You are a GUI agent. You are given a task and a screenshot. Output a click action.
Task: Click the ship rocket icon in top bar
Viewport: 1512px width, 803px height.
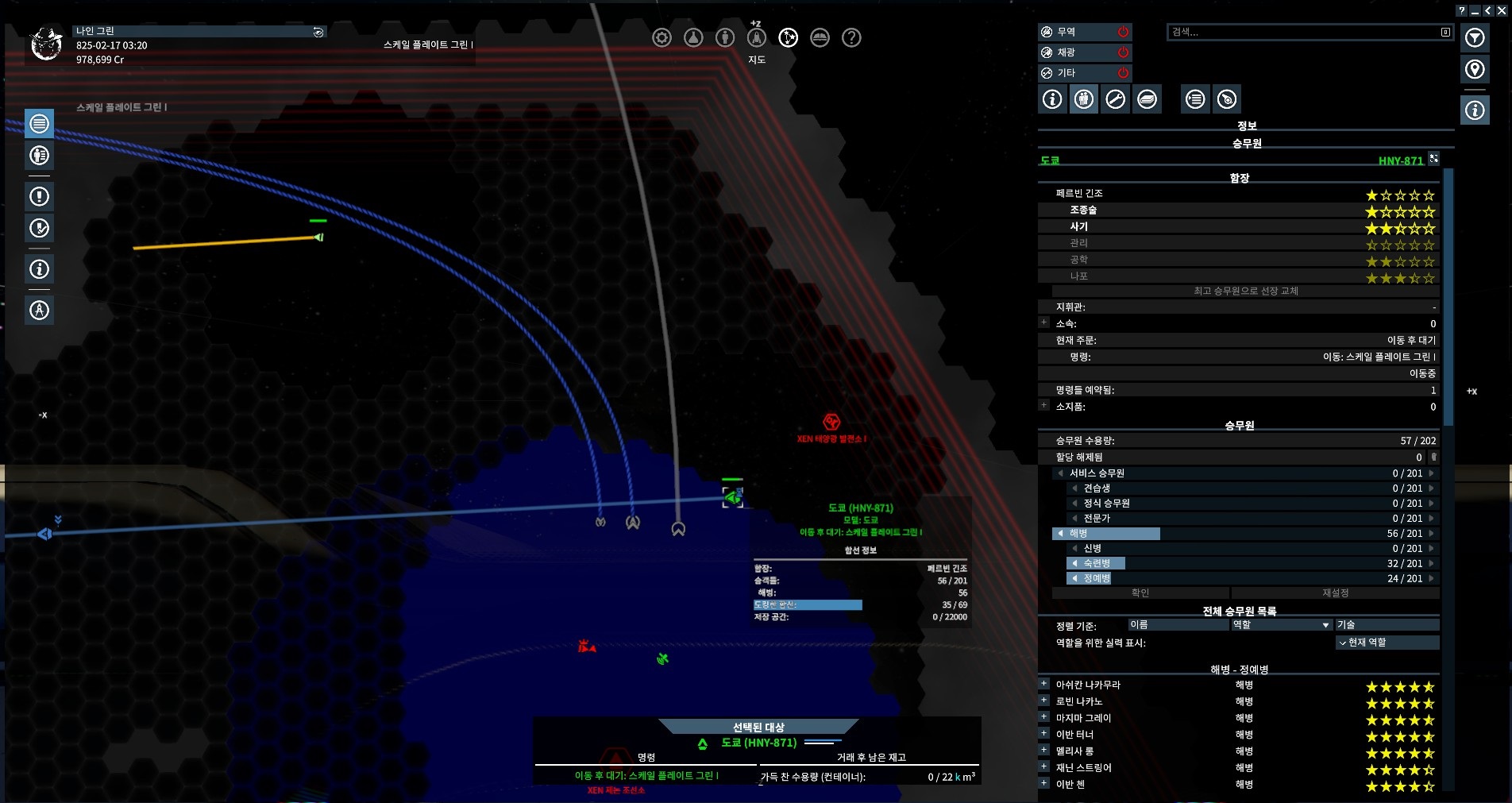pos(757,37)
